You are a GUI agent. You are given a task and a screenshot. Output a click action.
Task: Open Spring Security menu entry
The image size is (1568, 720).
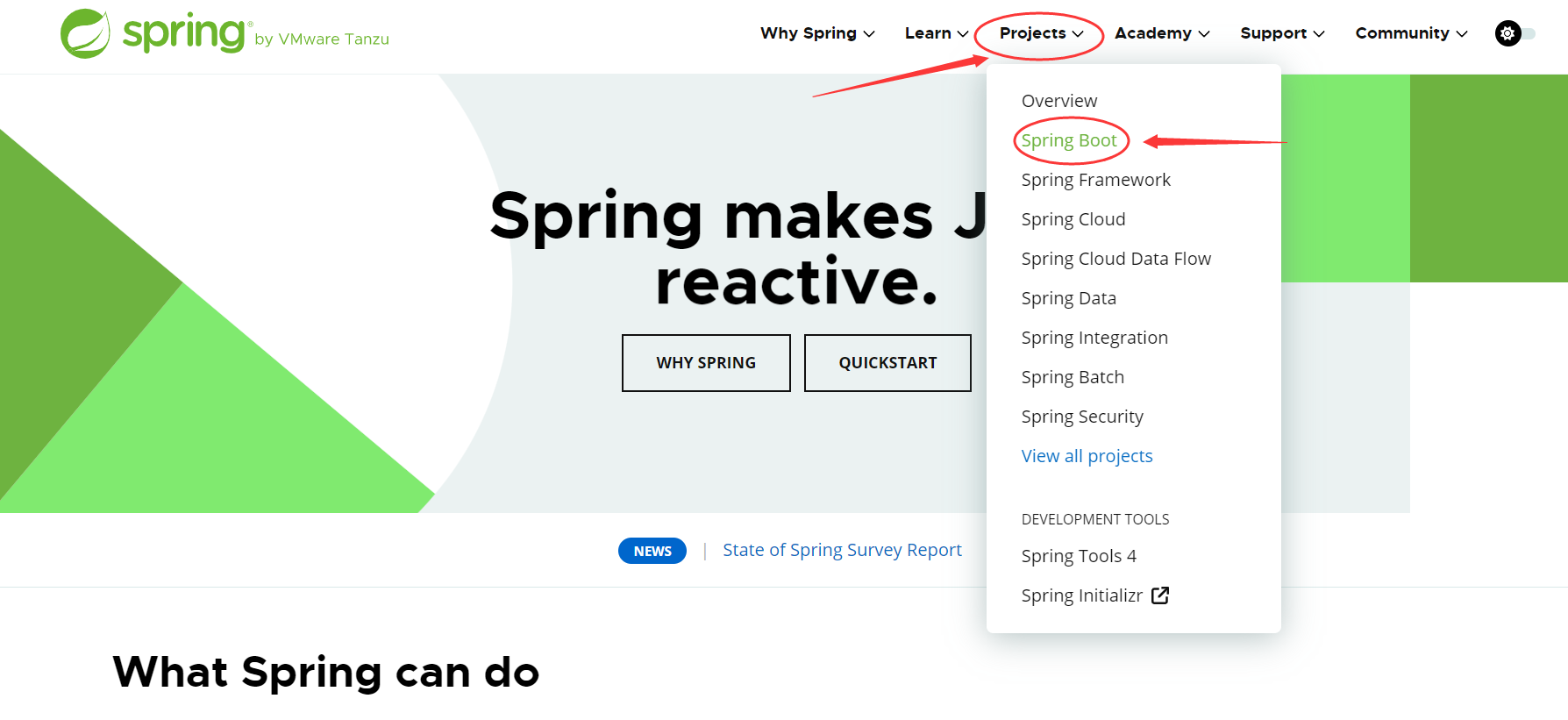[1082, 417]
